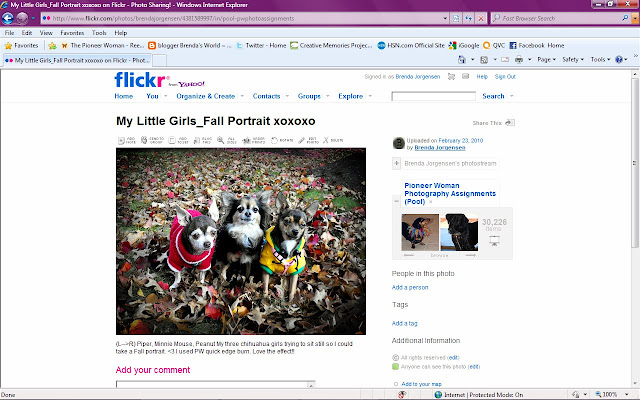Open the zoom level 100% dropdown
Viewport: 640px width, 400px height.
click(627, 394)
